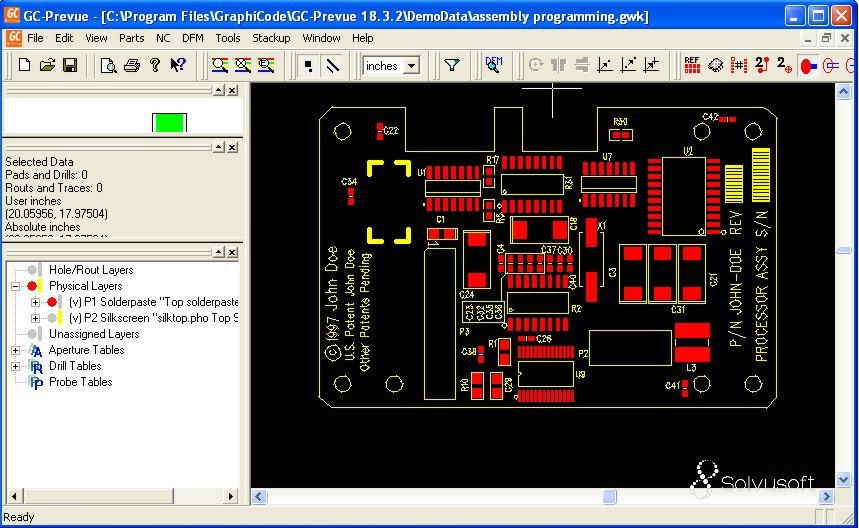The height and width of the screenshot is (528, 859).
Task: Click the layer tree scrollbar left arrow
Action: 14,496
